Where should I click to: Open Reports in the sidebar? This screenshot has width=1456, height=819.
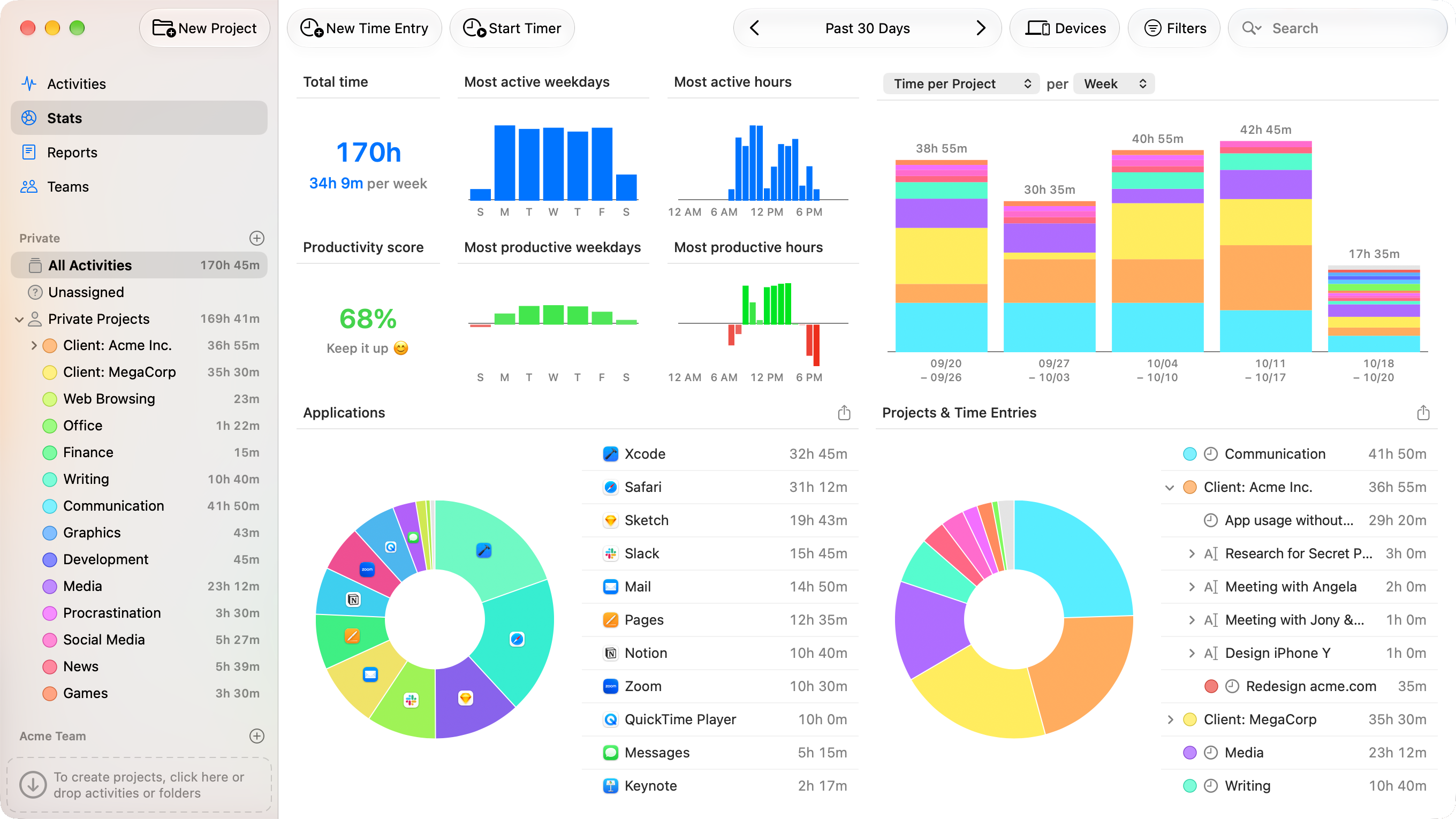coord(139,153)
